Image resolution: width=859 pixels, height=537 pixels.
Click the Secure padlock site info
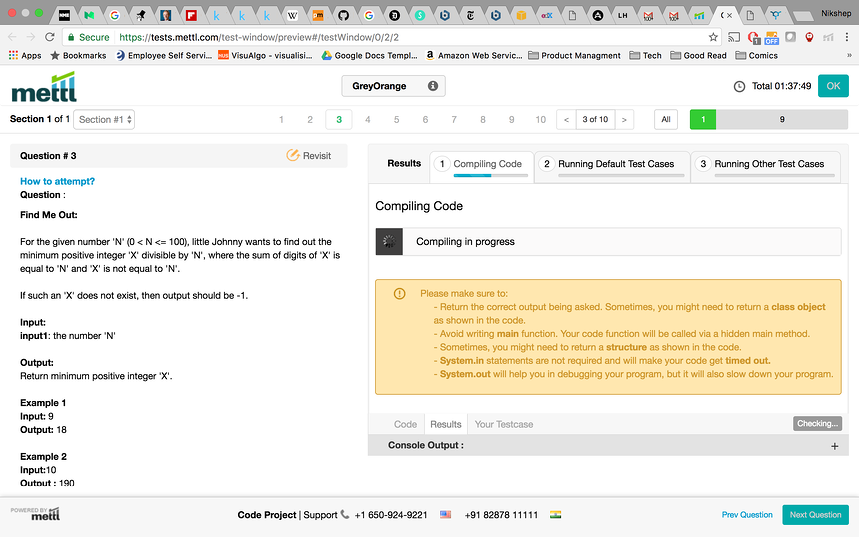(88, 37)
